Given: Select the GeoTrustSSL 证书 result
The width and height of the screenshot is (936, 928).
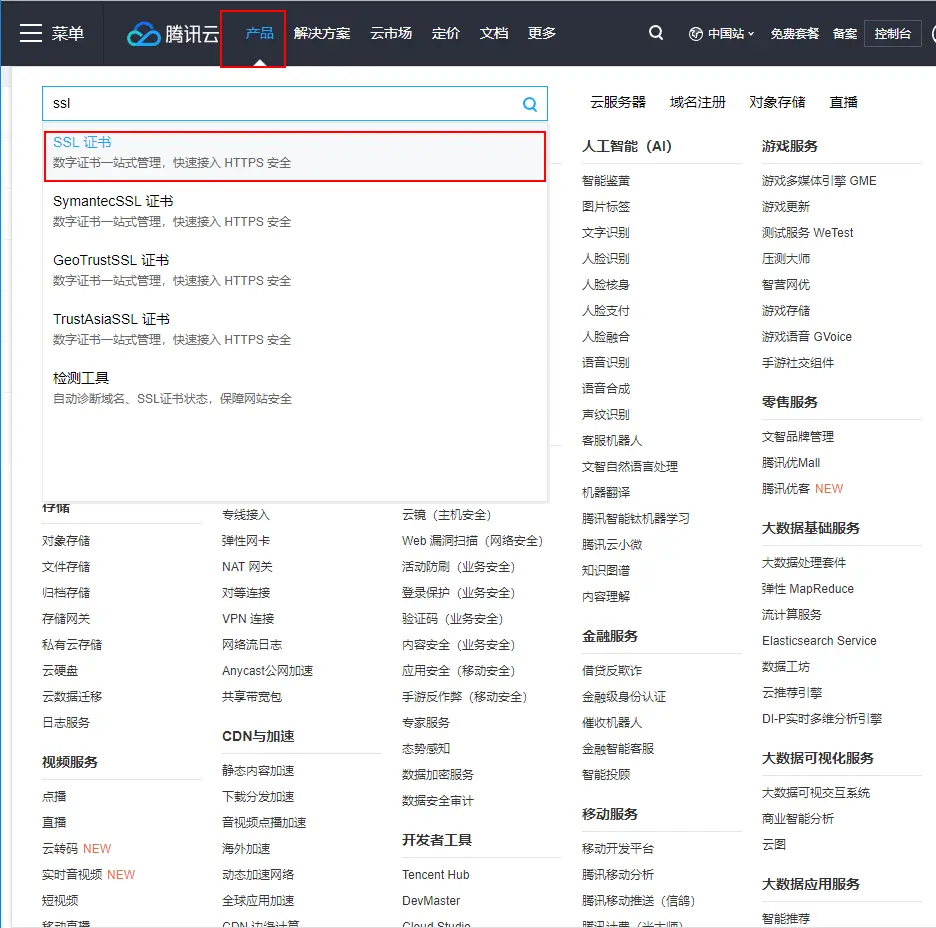Looking at the screenshot, I should (295, 270).
